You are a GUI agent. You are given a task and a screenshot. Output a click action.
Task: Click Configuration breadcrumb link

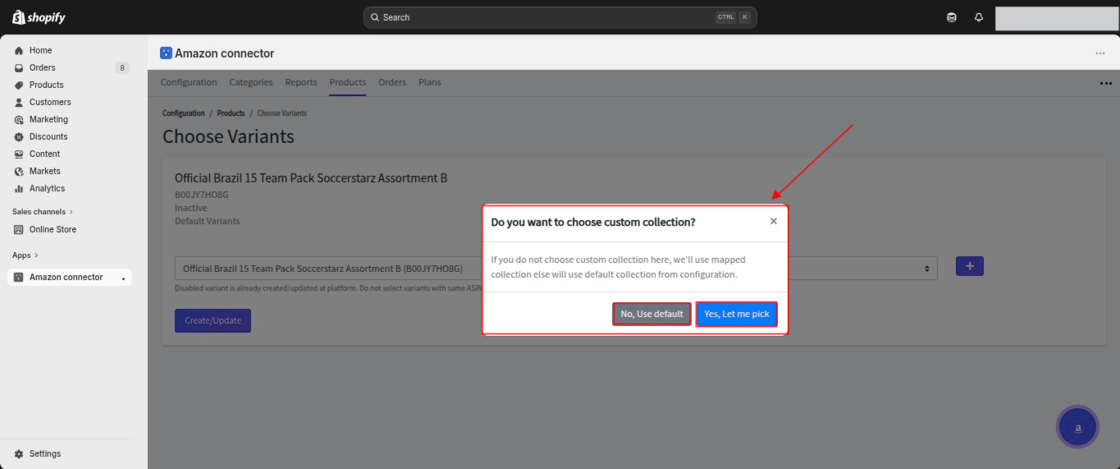tap(184, 114)
